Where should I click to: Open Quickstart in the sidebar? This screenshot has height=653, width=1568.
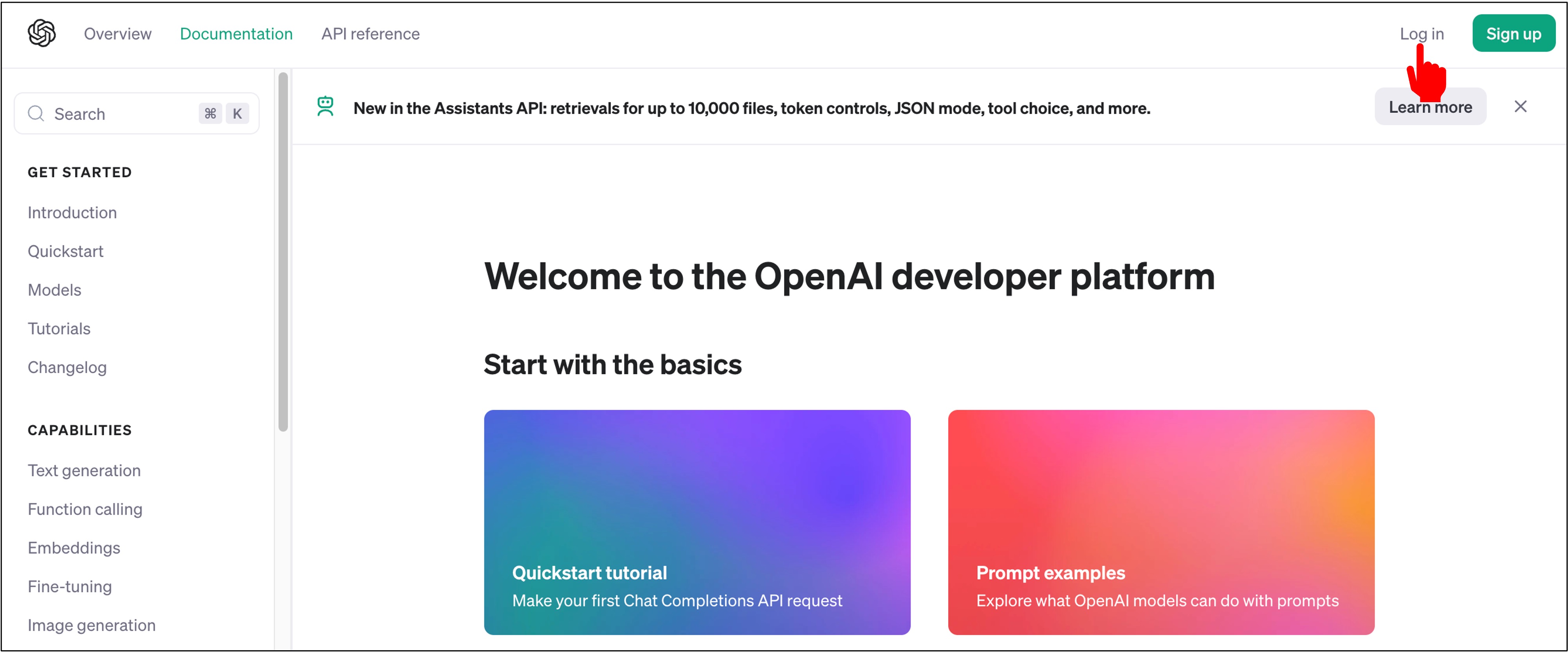coord(65,251)
